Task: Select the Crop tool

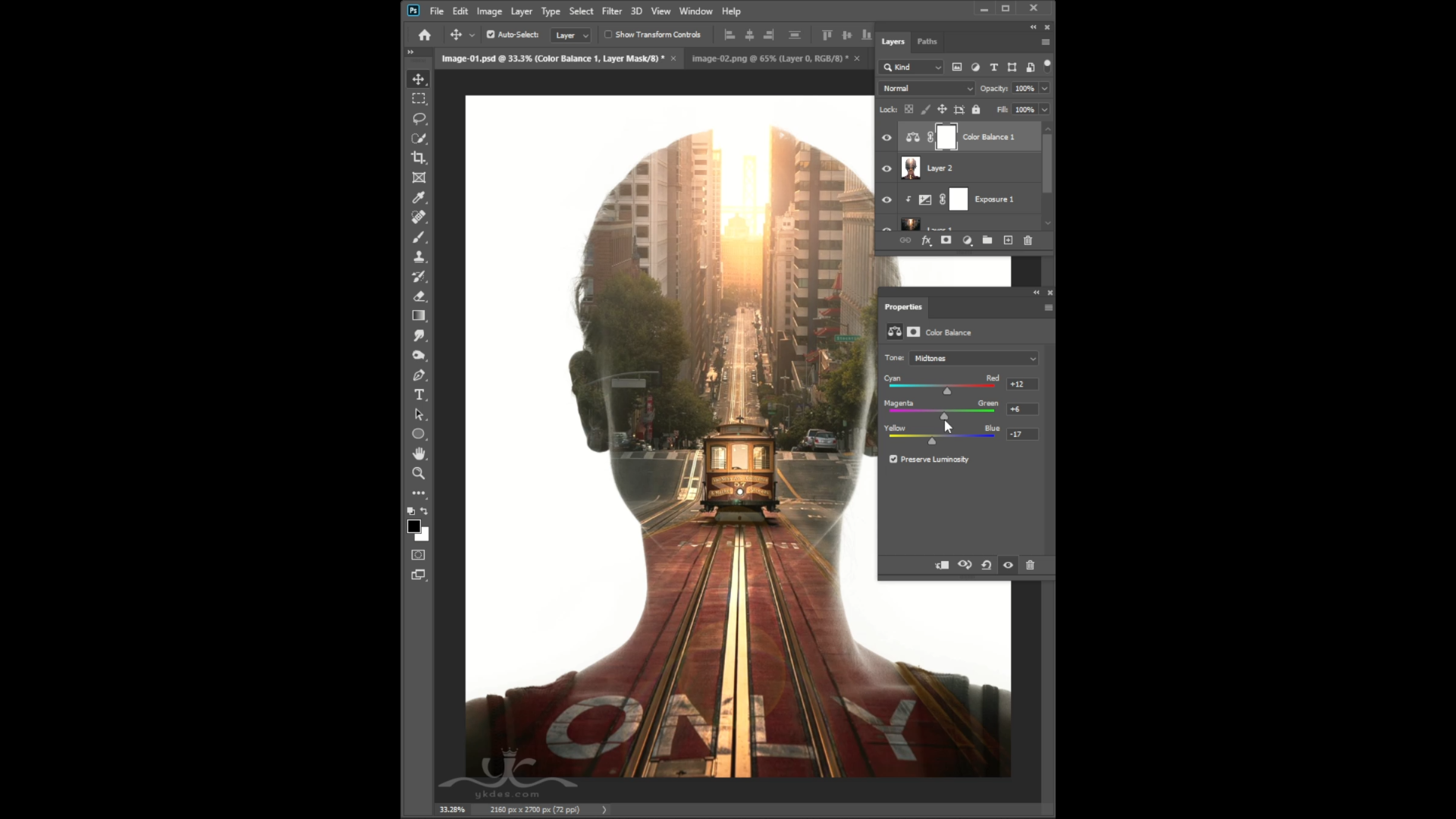Action: (x=419, y=158)
